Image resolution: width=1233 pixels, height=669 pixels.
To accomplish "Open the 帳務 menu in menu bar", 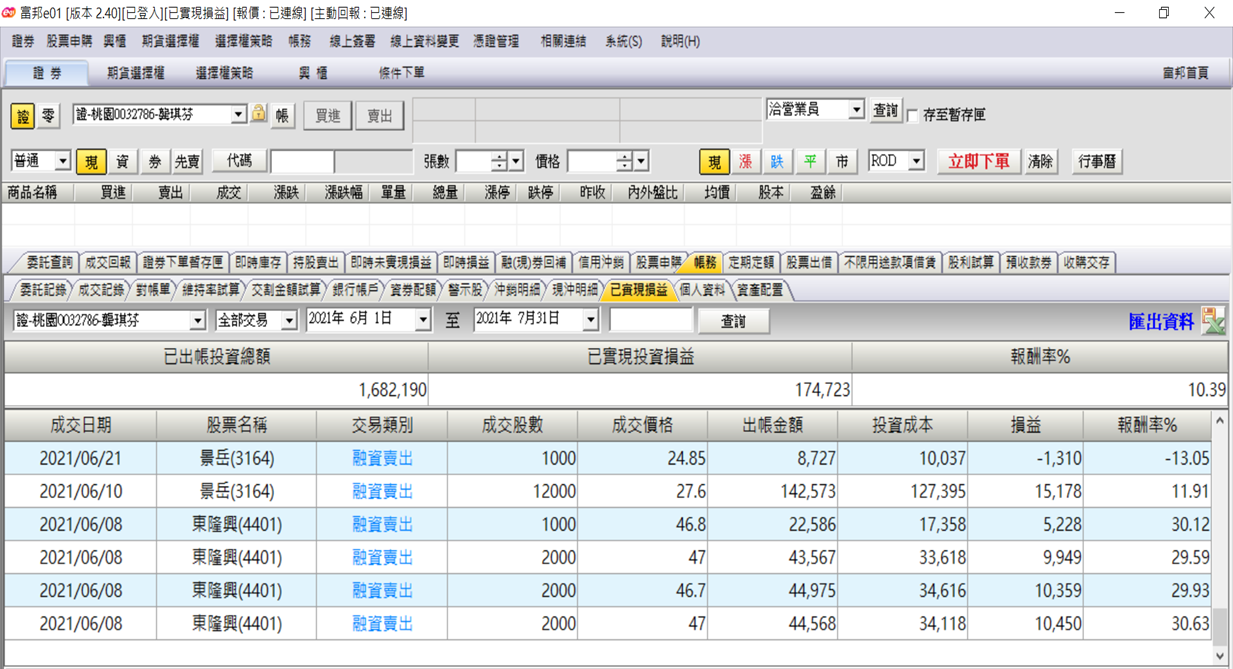I will click(x=299, y=42).
